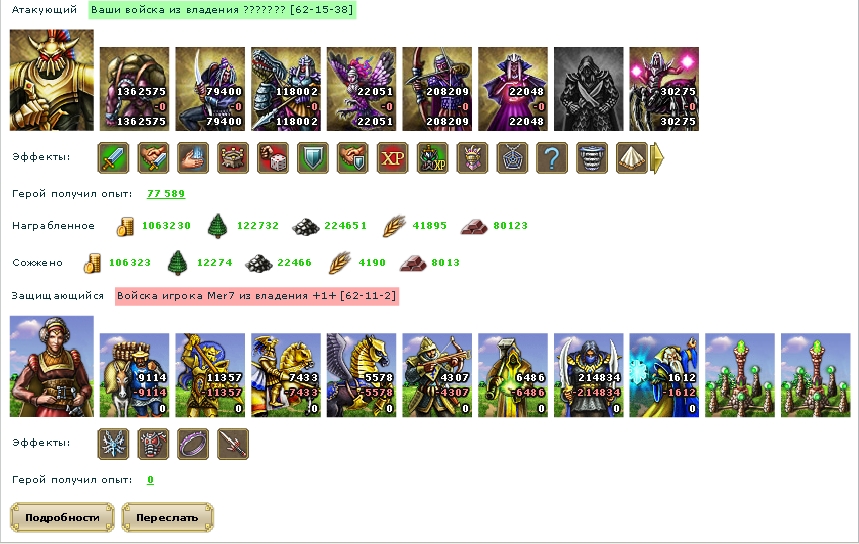Expand more attacker effects with yellow arrow
Image resolution: width=859 pixels, height=544 pixels.
[657, 158]
